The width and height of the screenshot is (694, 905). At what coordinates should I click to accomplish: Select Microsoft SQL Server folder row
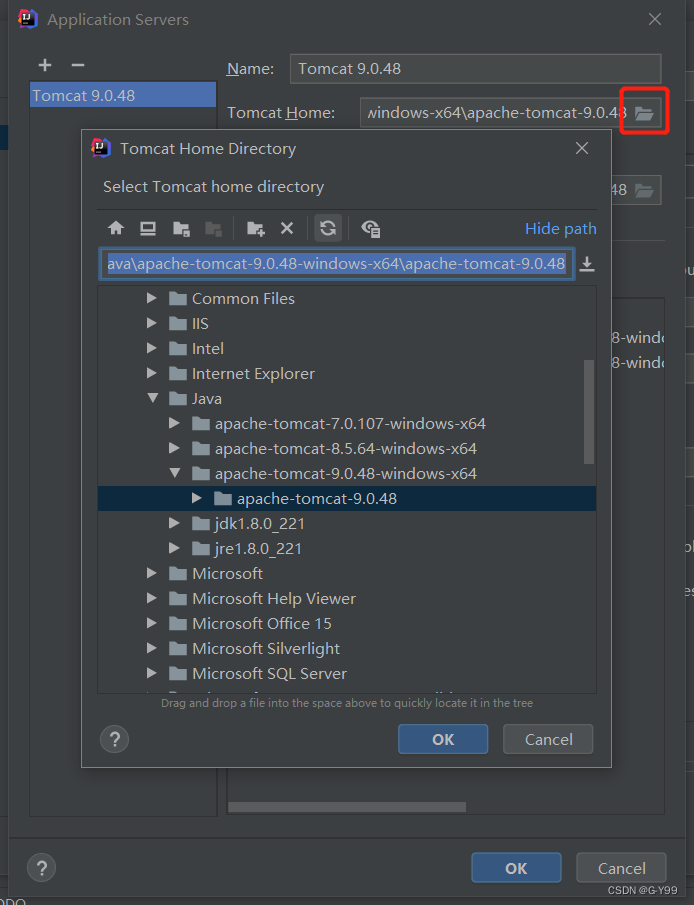(x=347, y=674)
